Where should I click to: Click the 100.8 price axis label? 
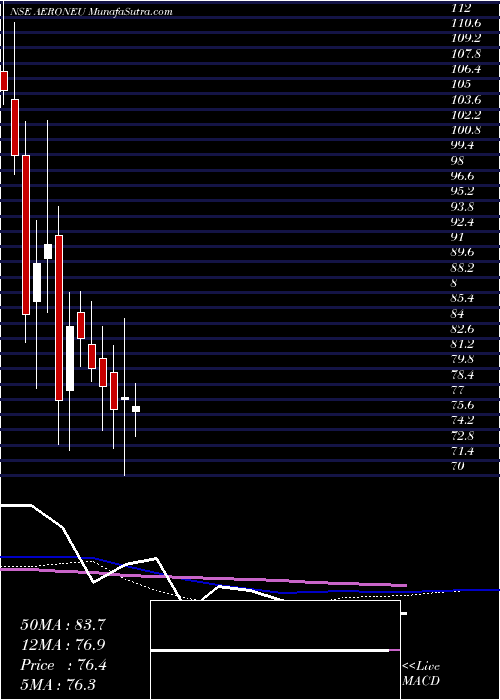coord(466,130)
